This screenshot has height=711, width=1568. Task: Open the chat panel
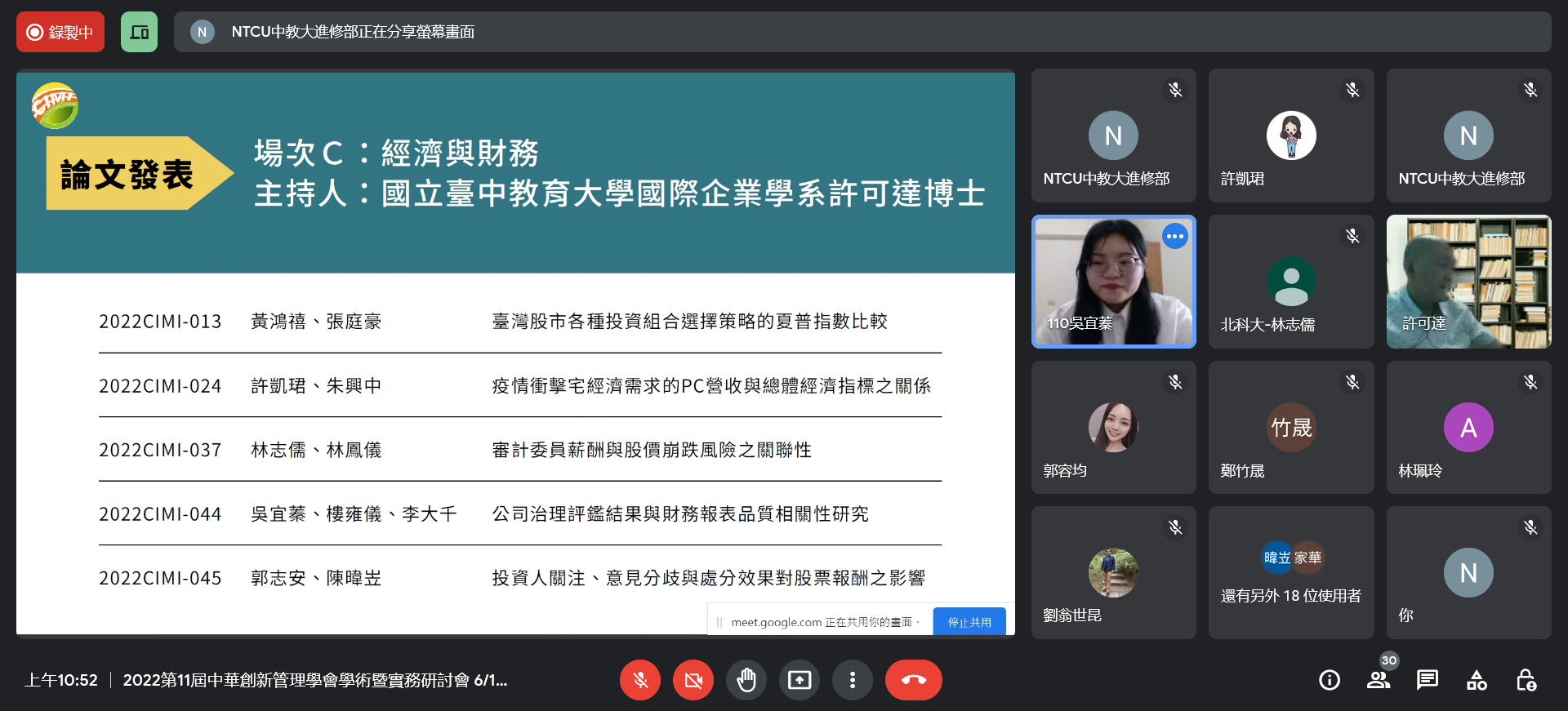(1427, 680)
